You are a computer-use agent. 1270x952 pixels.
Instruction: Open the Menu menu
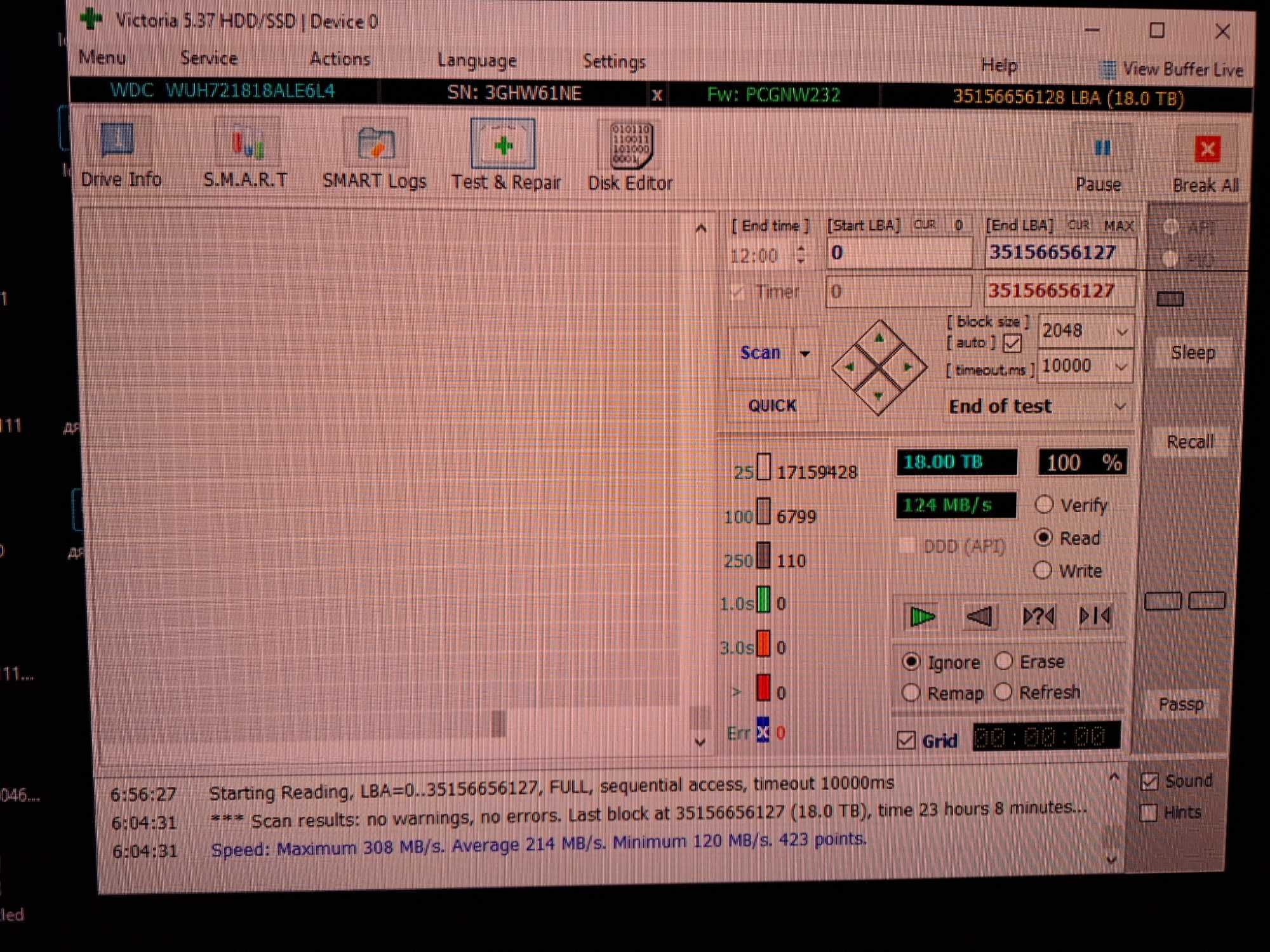102,57
